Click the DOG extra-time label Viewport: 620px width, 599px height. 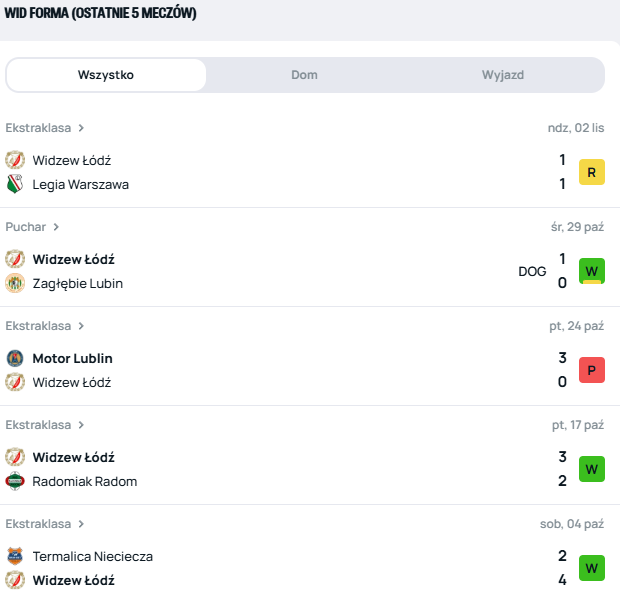[x=532, y=271]
